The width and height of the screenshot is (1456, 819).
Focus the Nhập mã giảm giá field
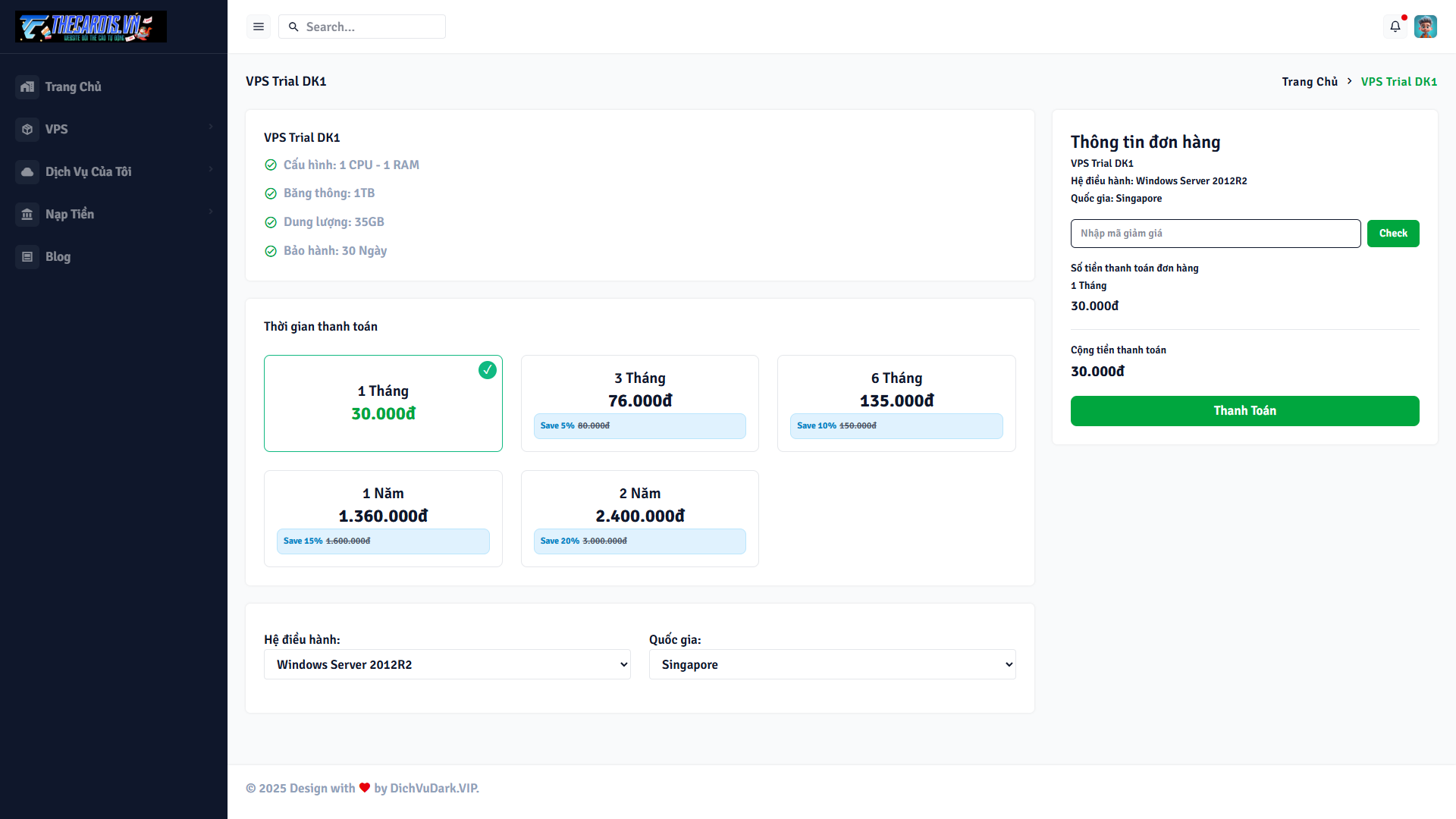pos(1215,234)
